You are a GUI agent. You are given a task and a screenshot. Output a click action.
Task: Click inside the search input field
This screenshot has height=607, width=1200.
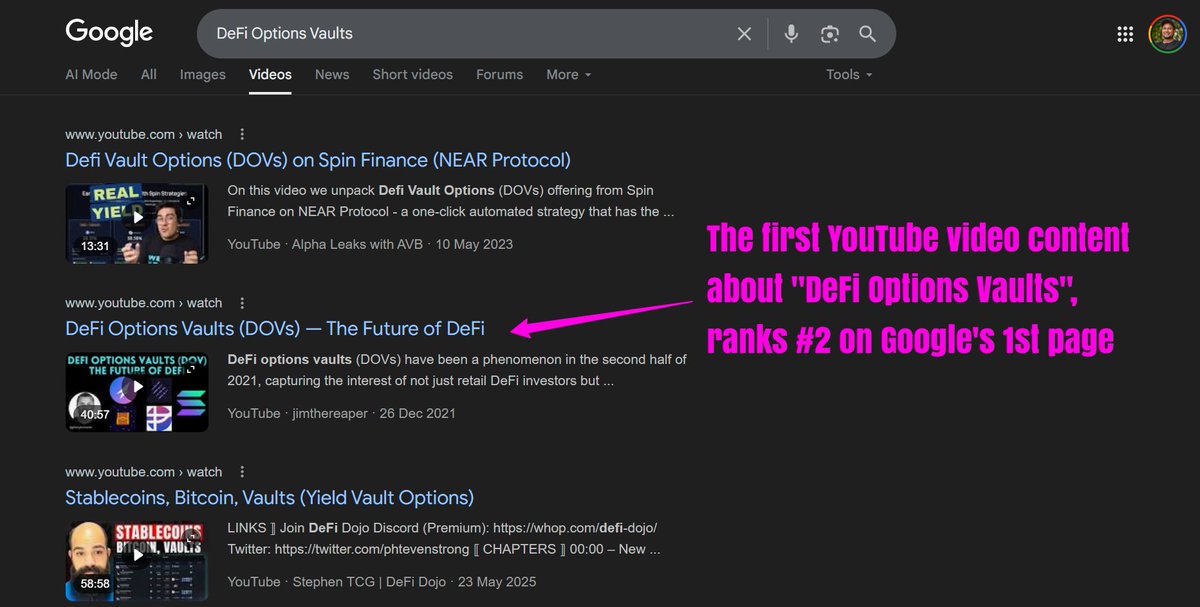click(x=450, y=33)
